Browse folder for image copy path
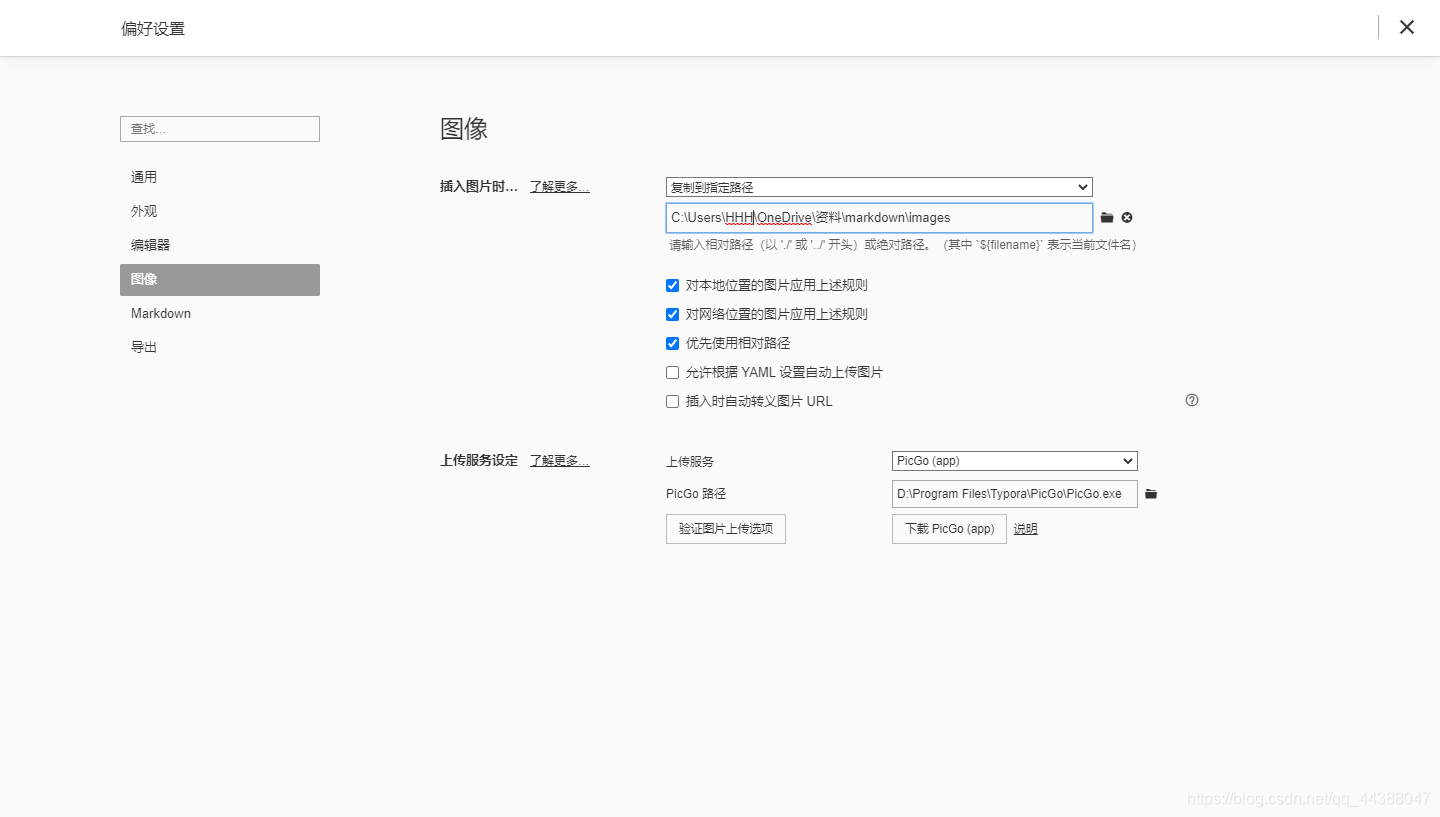Screen dimensions: 1440x817 point(1107,218)
